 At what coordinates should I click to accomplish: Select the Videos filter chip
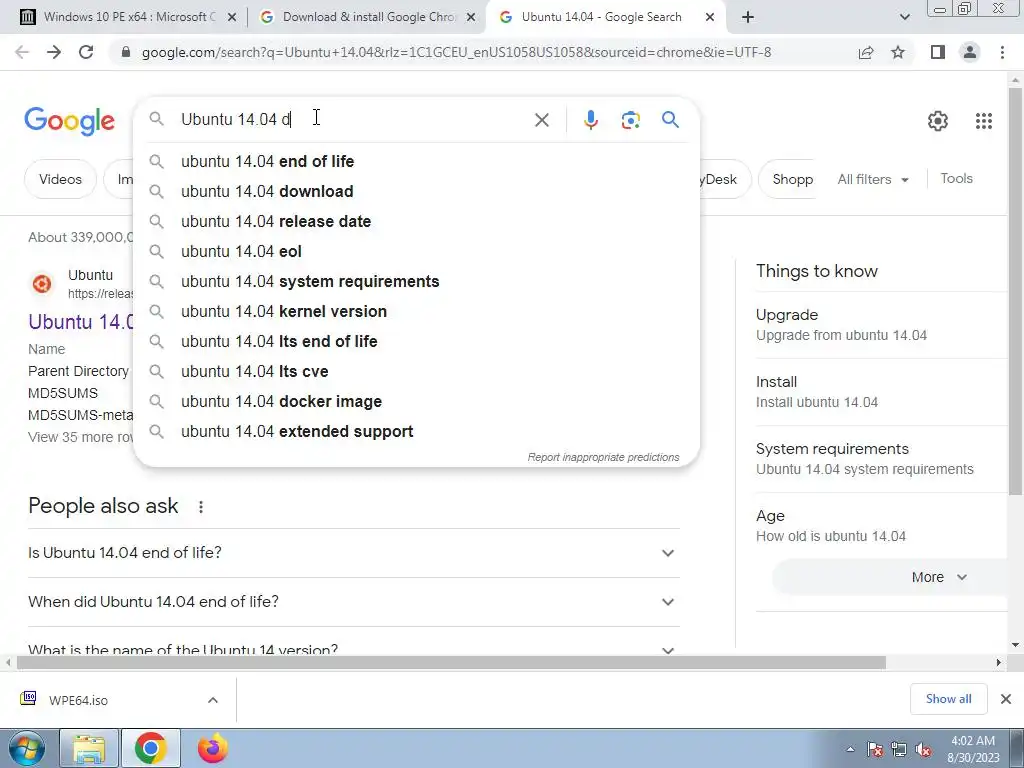click(x=60, y=179)
